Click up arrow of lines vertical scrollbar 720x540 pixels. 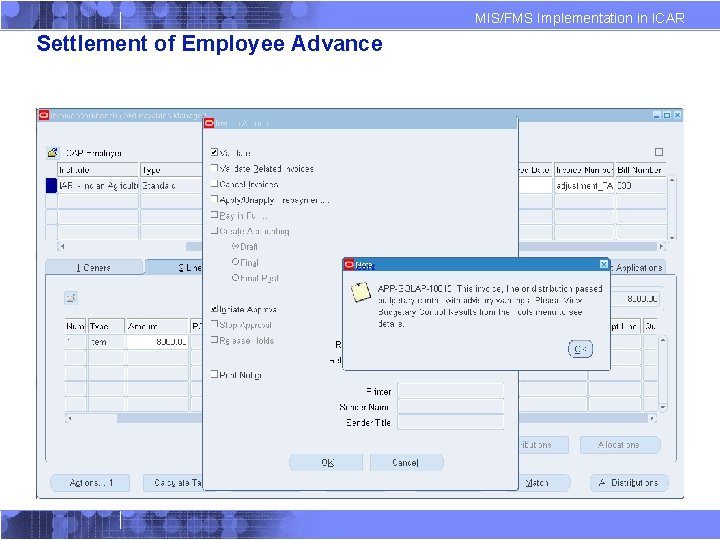click(663, 340)
